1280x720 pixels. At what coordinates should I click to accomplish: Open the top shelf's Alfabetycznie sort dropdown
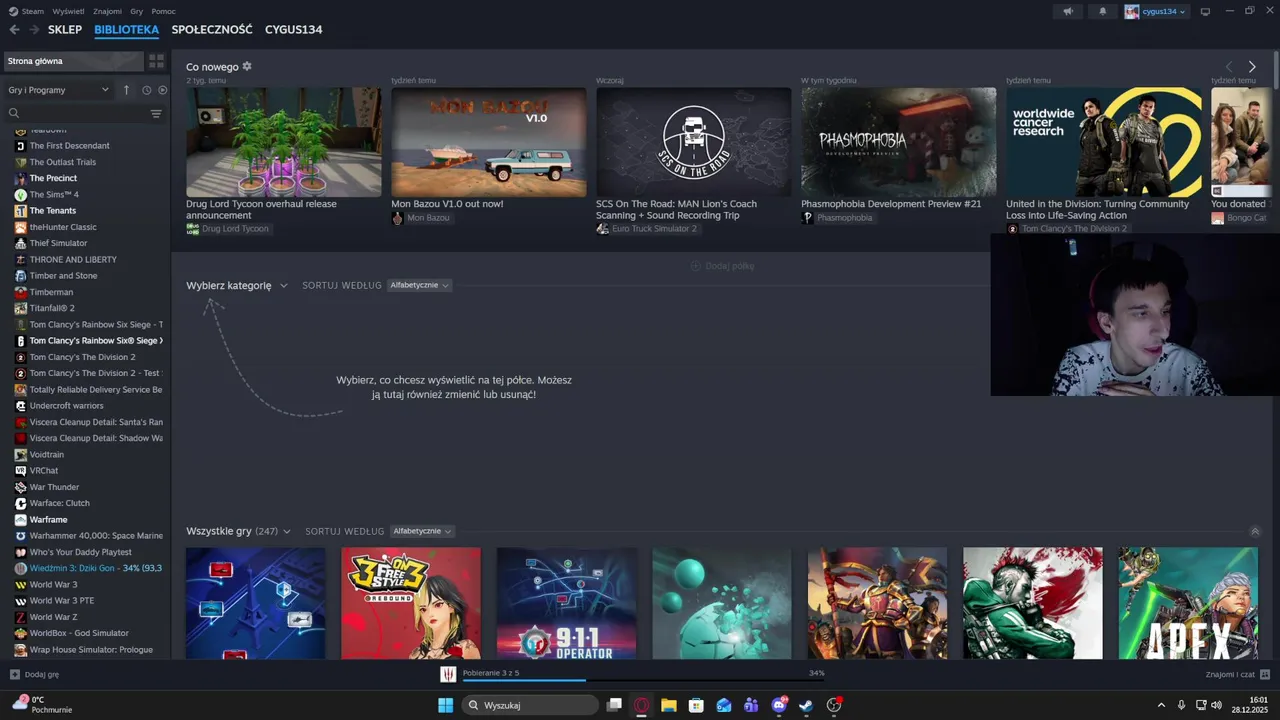tap(419, 285)
